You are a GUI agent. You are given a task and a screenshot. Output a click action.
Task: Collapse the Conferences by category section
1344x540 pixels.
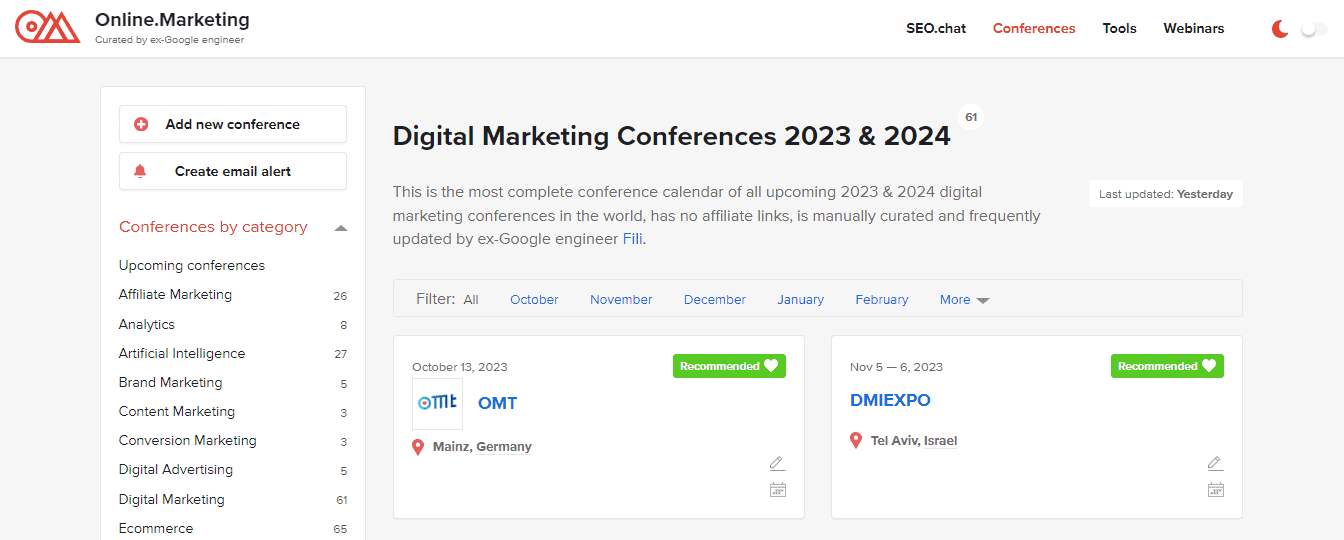coord(340,228)
